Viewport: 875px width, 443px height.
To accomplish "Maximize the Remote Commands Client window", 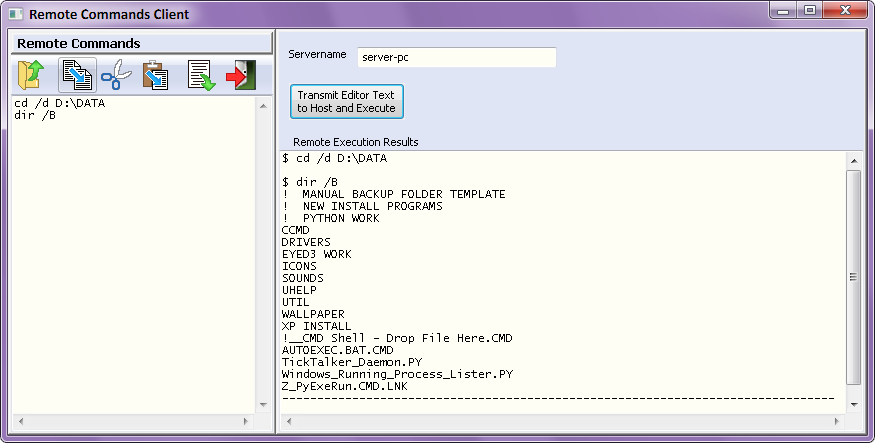I will 809,10.
